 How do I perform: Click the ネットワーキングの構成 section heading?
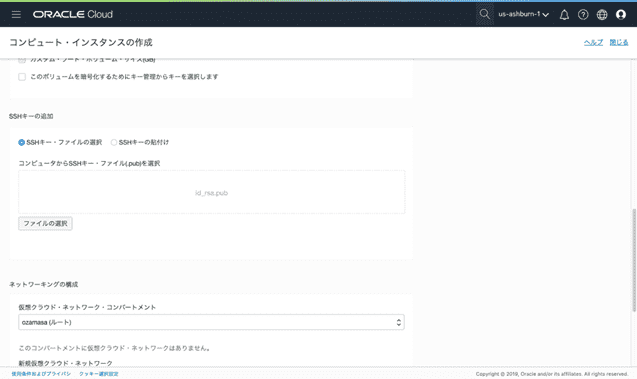tap(43, 284)
